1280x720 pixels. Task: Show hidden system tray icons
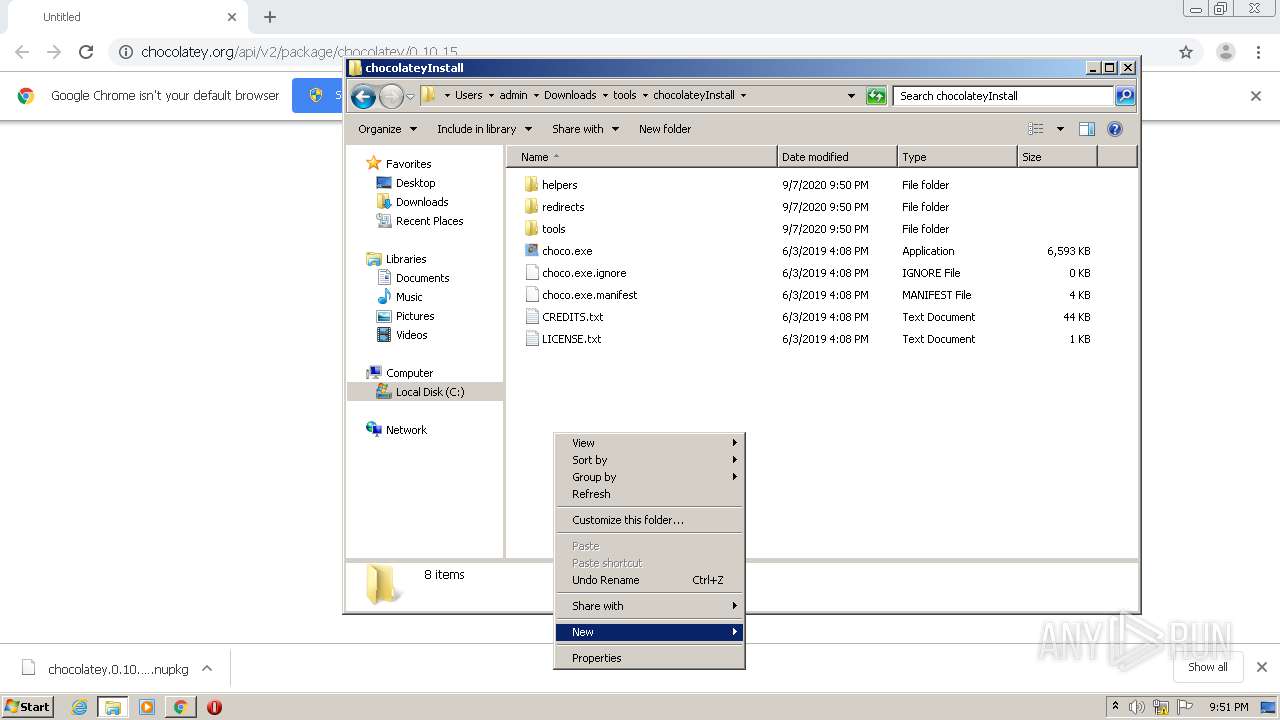[x=1115, y=706]
